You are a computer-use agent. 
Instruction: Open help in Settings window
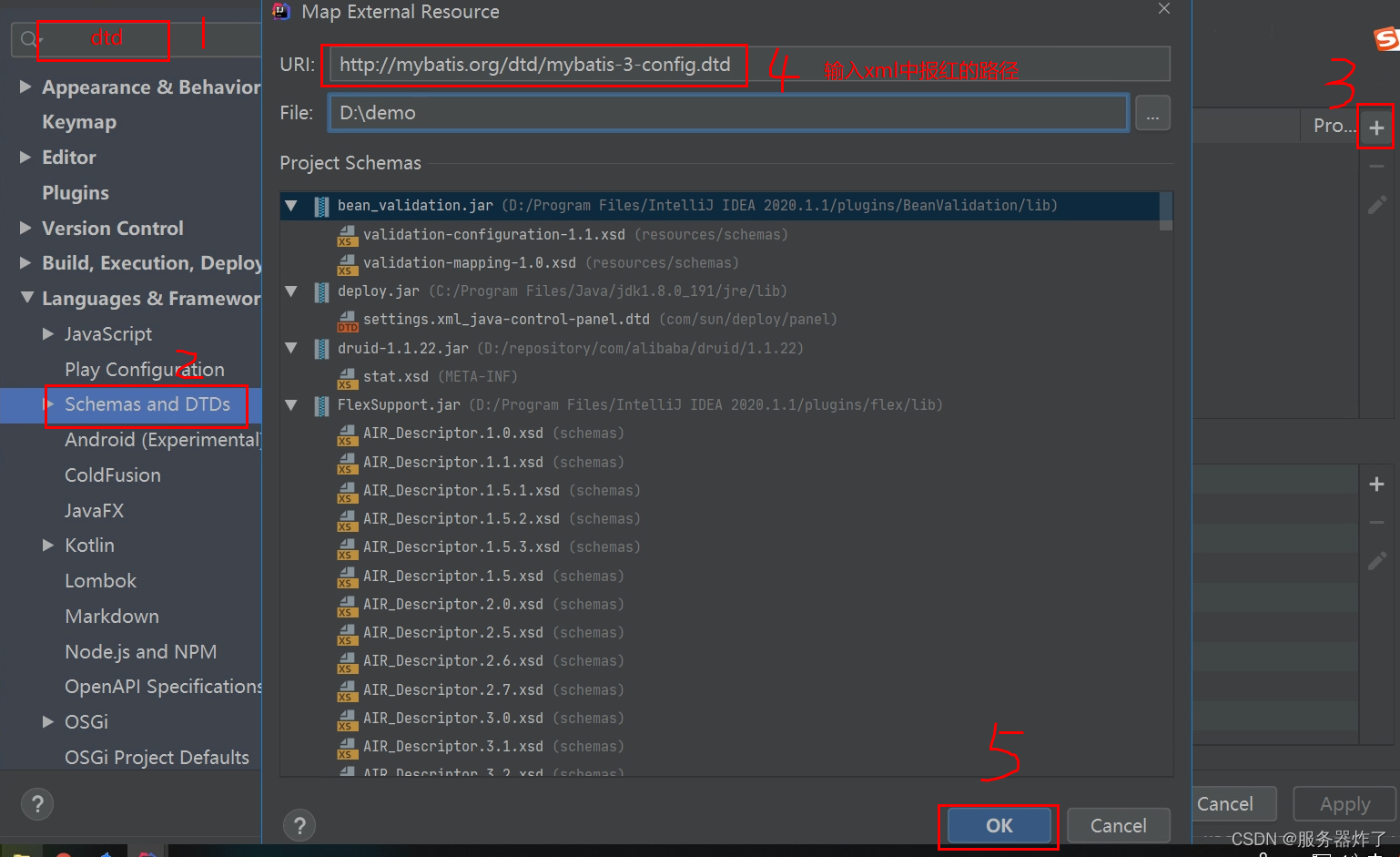tap(37, 804)
